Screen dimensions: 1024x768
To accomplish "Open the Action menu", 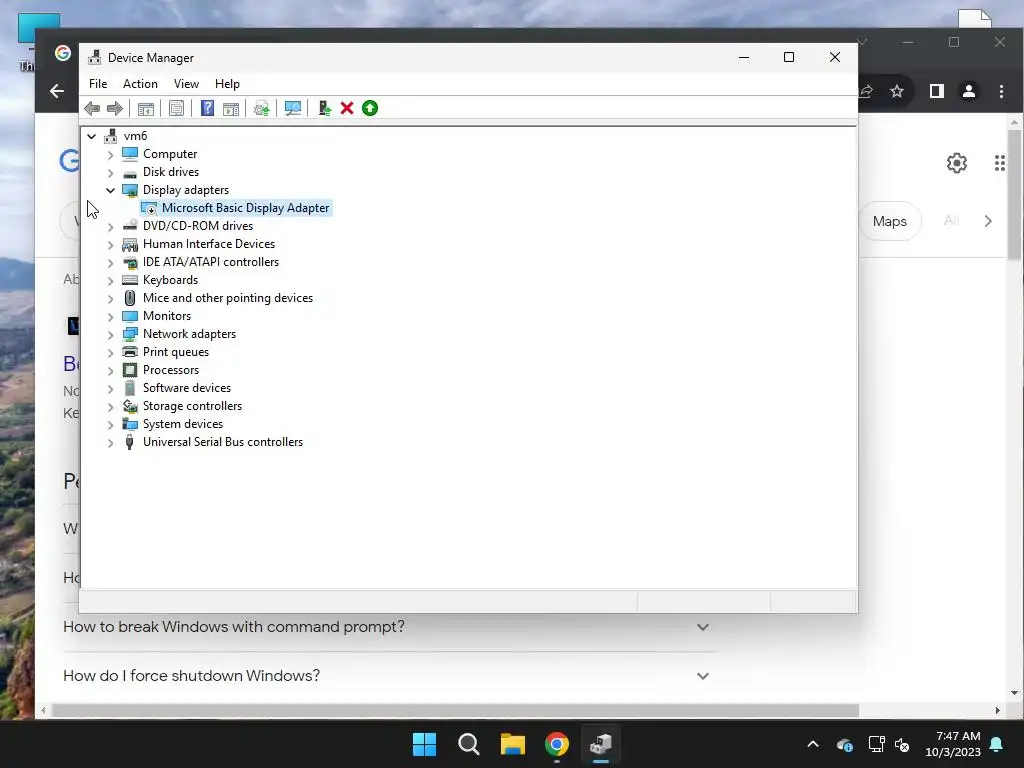I will 140,84.
